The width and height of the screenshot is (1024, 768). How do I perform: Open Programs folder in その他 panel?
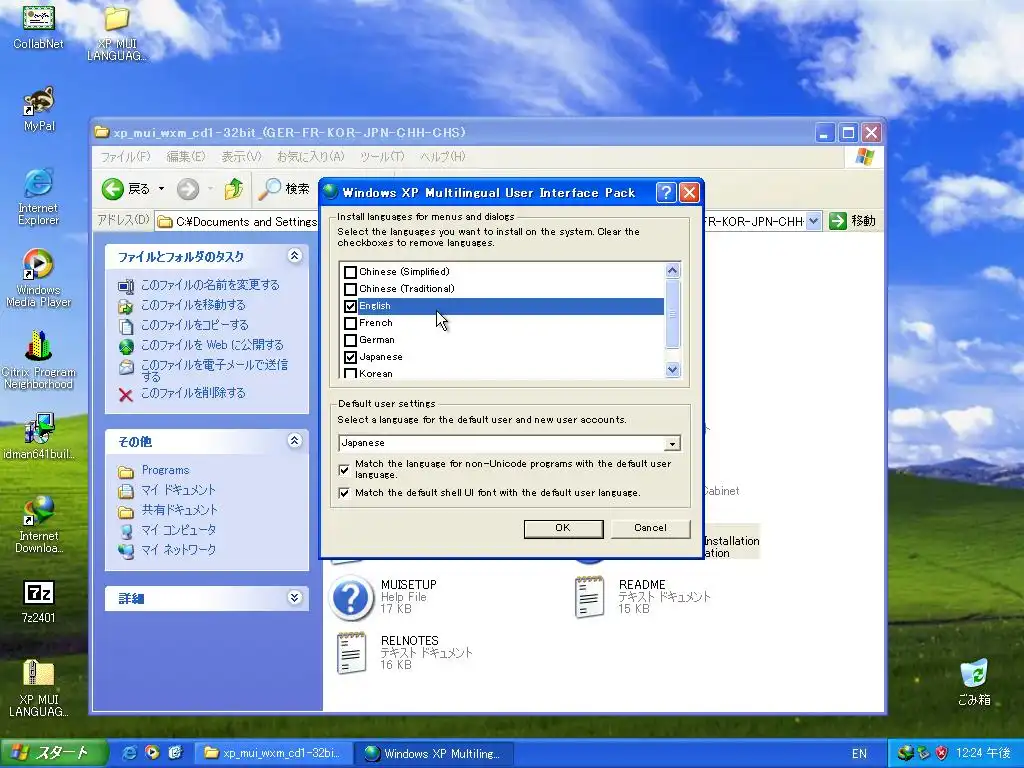point(165,470)
